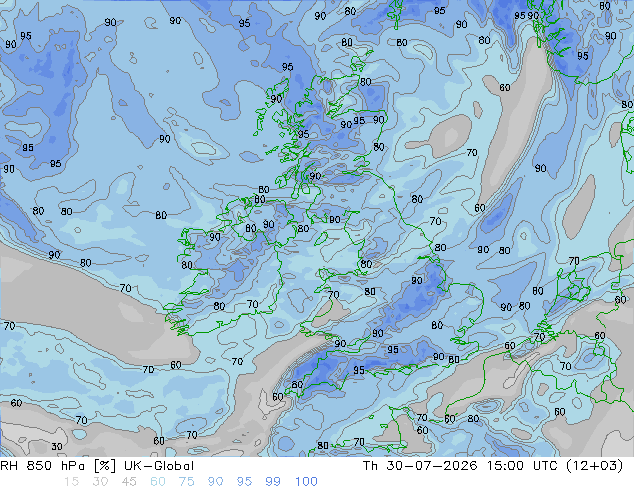Click the legend value 45

[x=129, y=482]
